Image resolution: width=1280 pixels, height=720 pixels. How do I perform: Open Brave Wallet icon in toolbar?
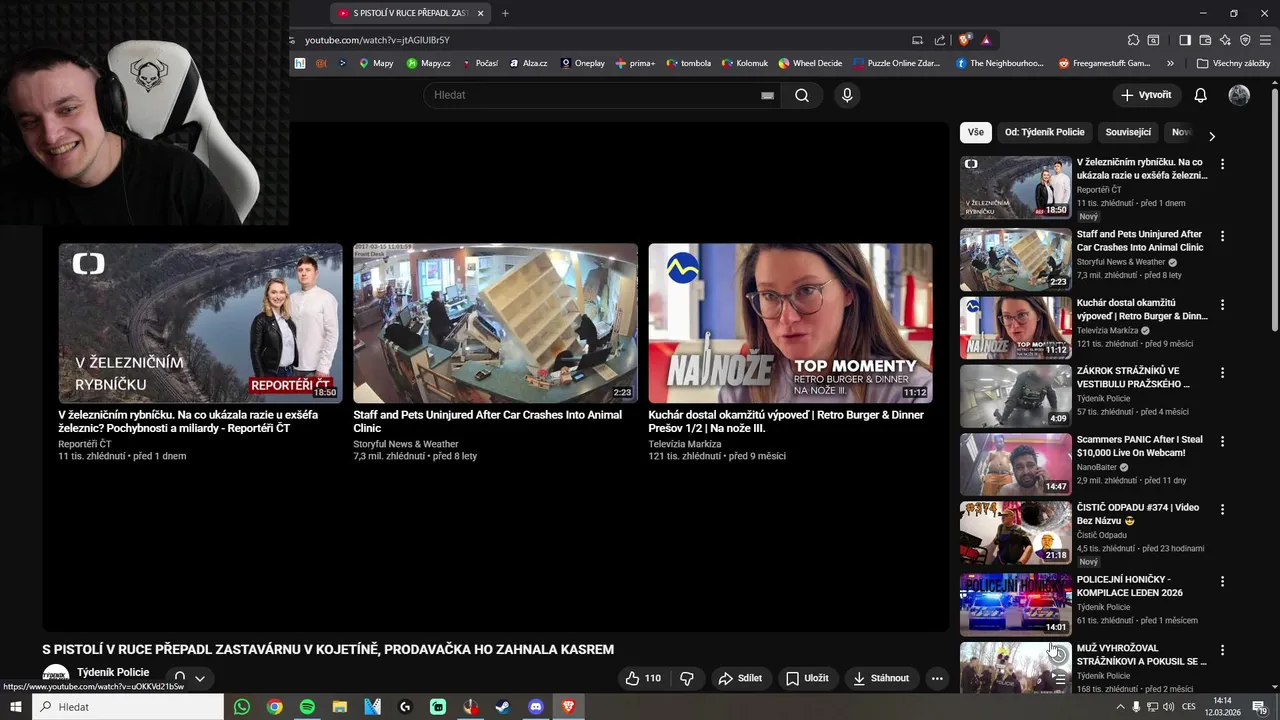coord(1205,40)
